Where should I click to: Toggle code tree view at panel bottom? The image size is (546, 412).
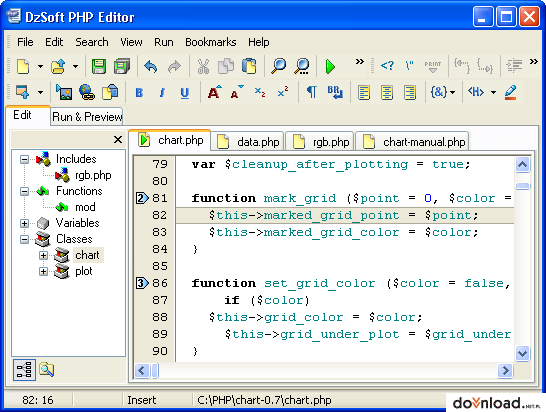[x=24, y=370]
